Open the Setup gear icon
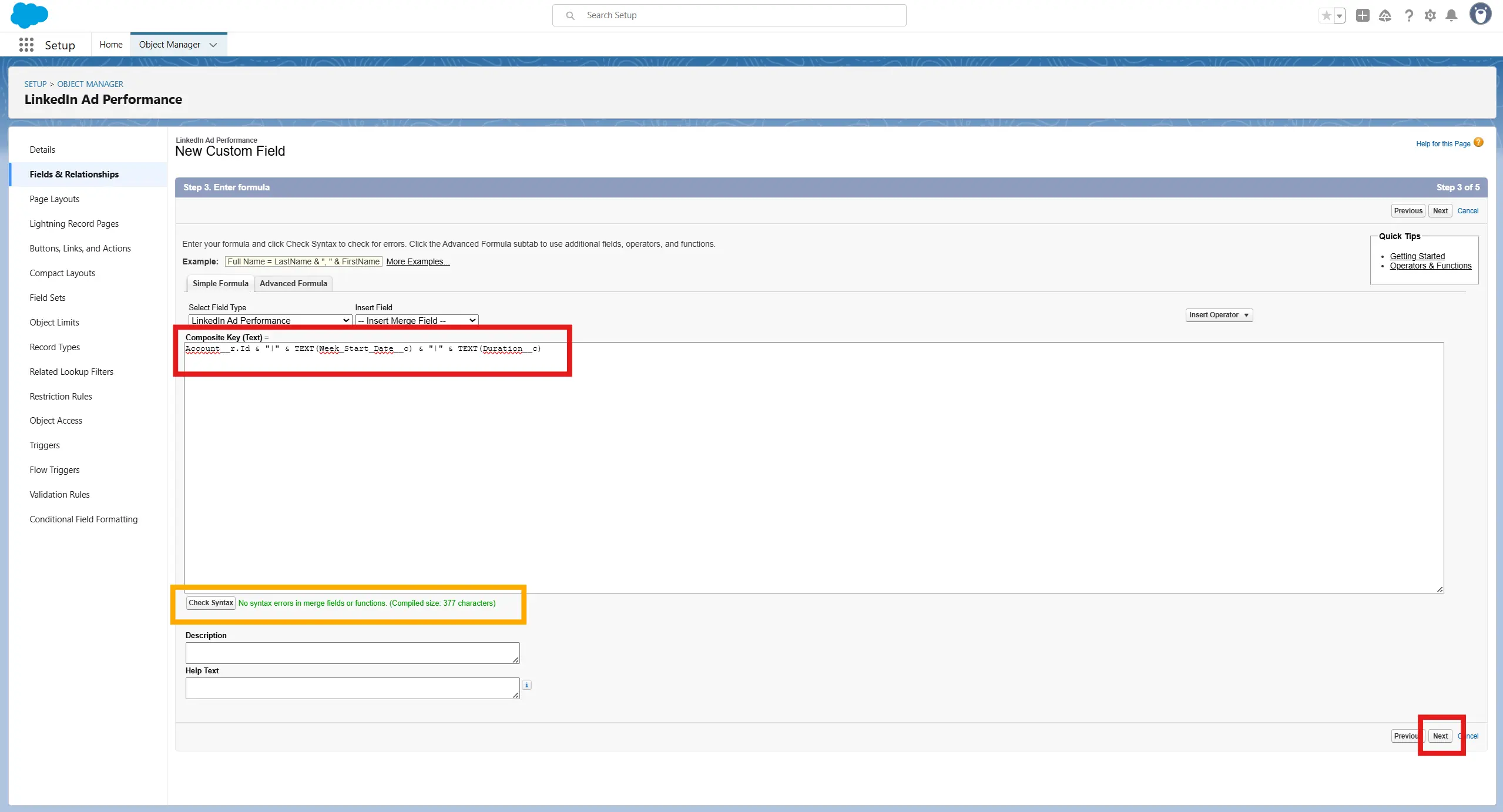 pos(1430,16)
